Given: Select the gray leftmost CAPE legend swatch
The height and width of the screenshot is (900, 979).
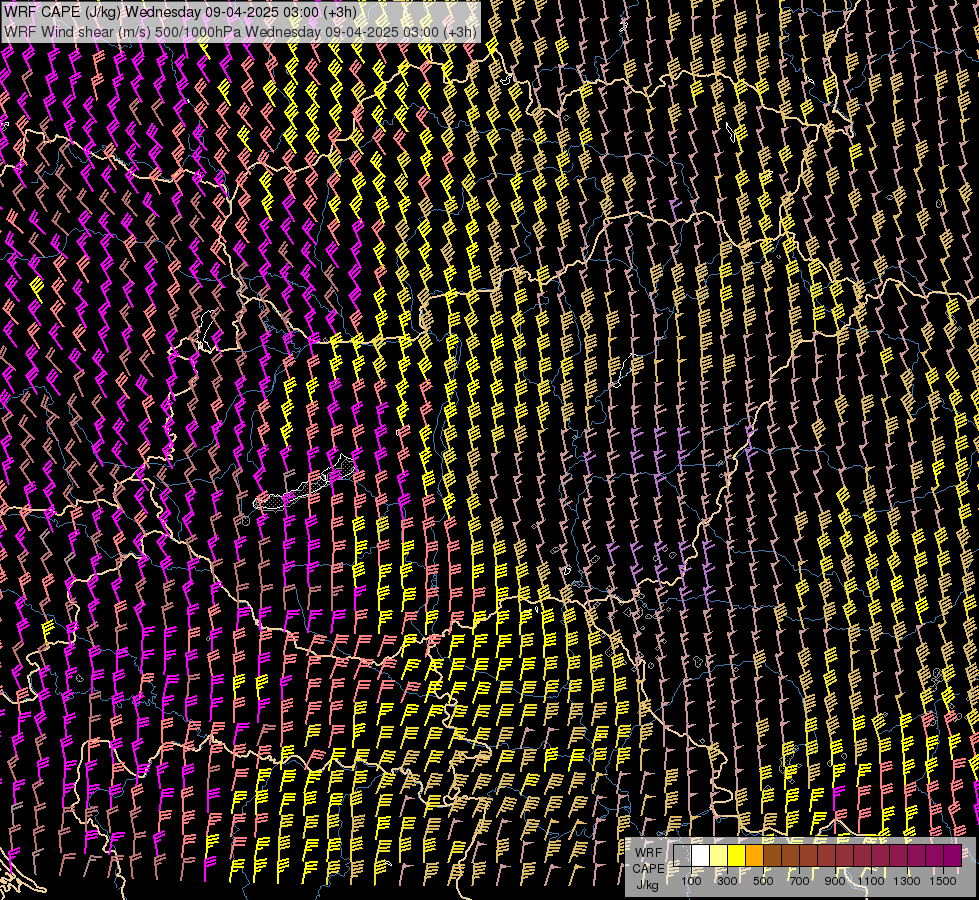Looking at the screenshot, I should coord(682,856).
